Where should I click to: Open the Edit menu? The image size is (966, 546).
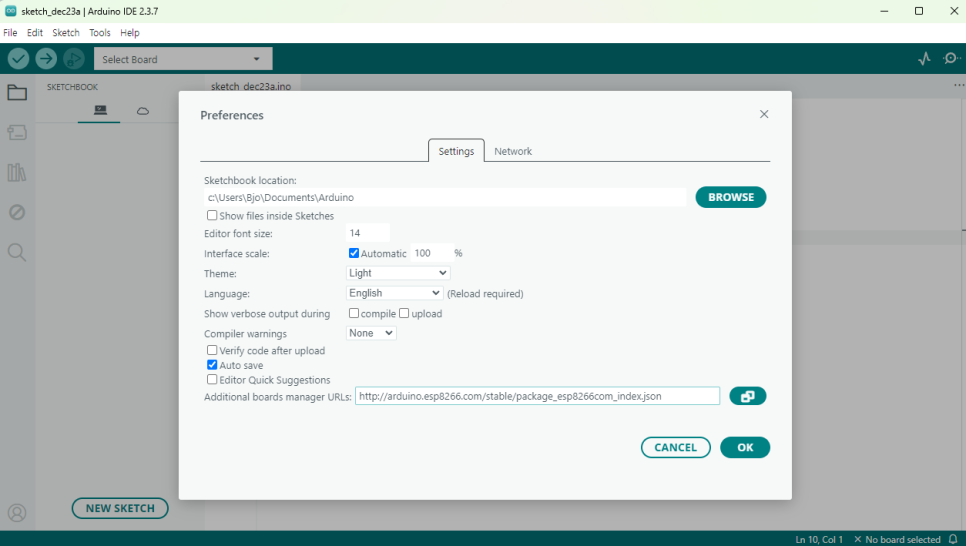pos(34,33)
